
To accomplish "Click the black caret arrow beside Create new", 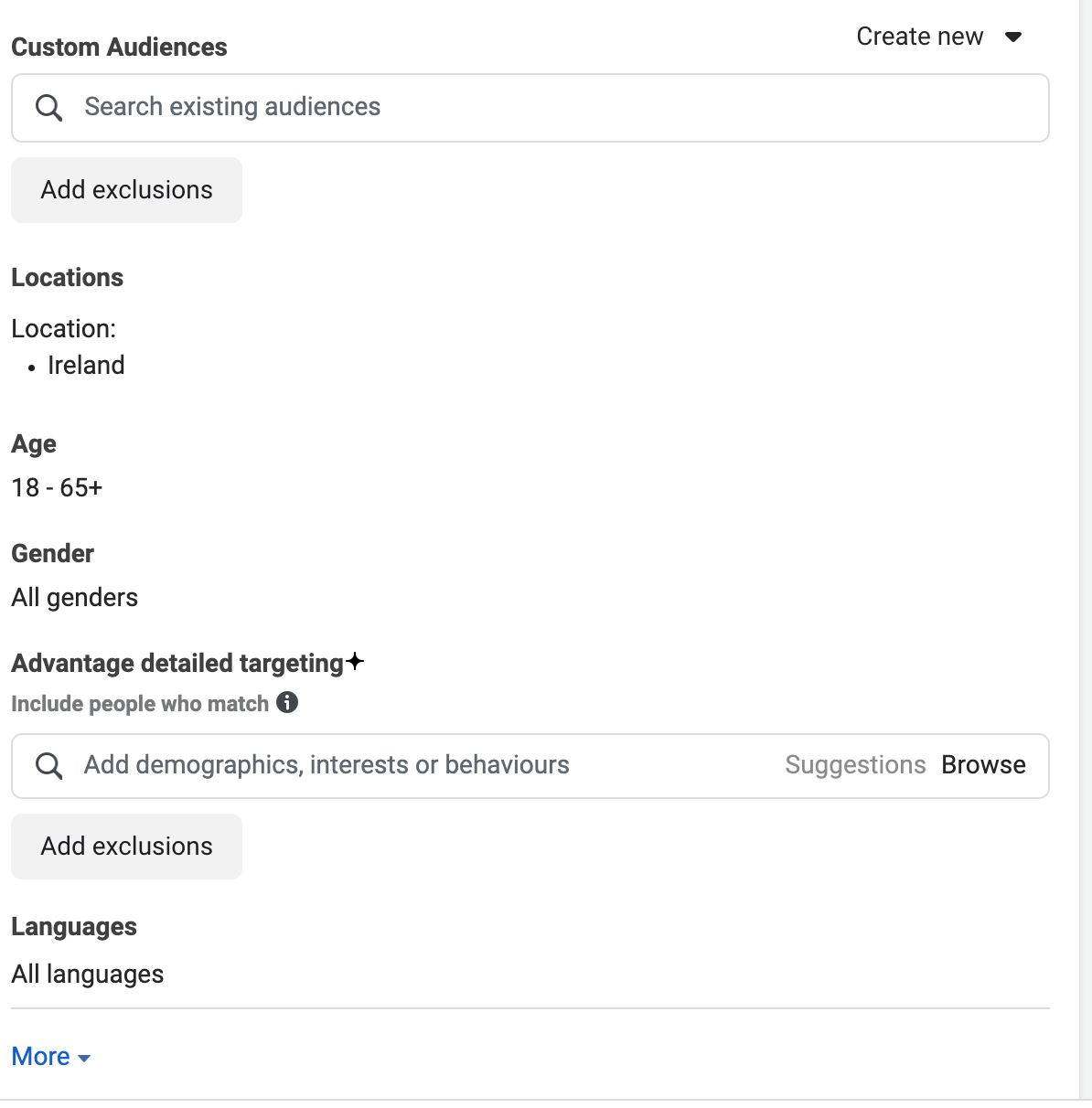I will [x=1012, y=37].
